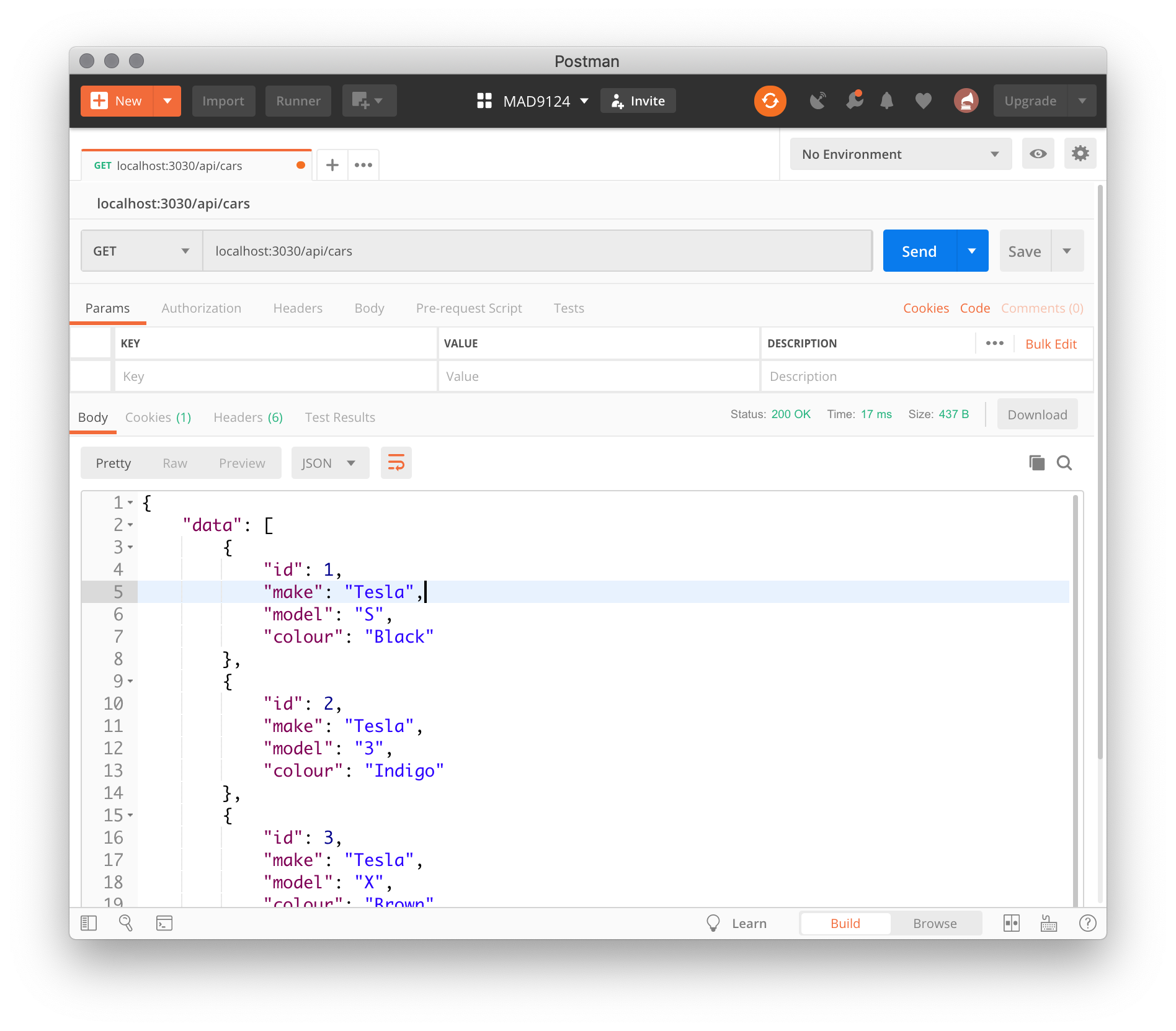Click the params Key input
The width and height of the screenshot is (1176, 1031).
275,376
